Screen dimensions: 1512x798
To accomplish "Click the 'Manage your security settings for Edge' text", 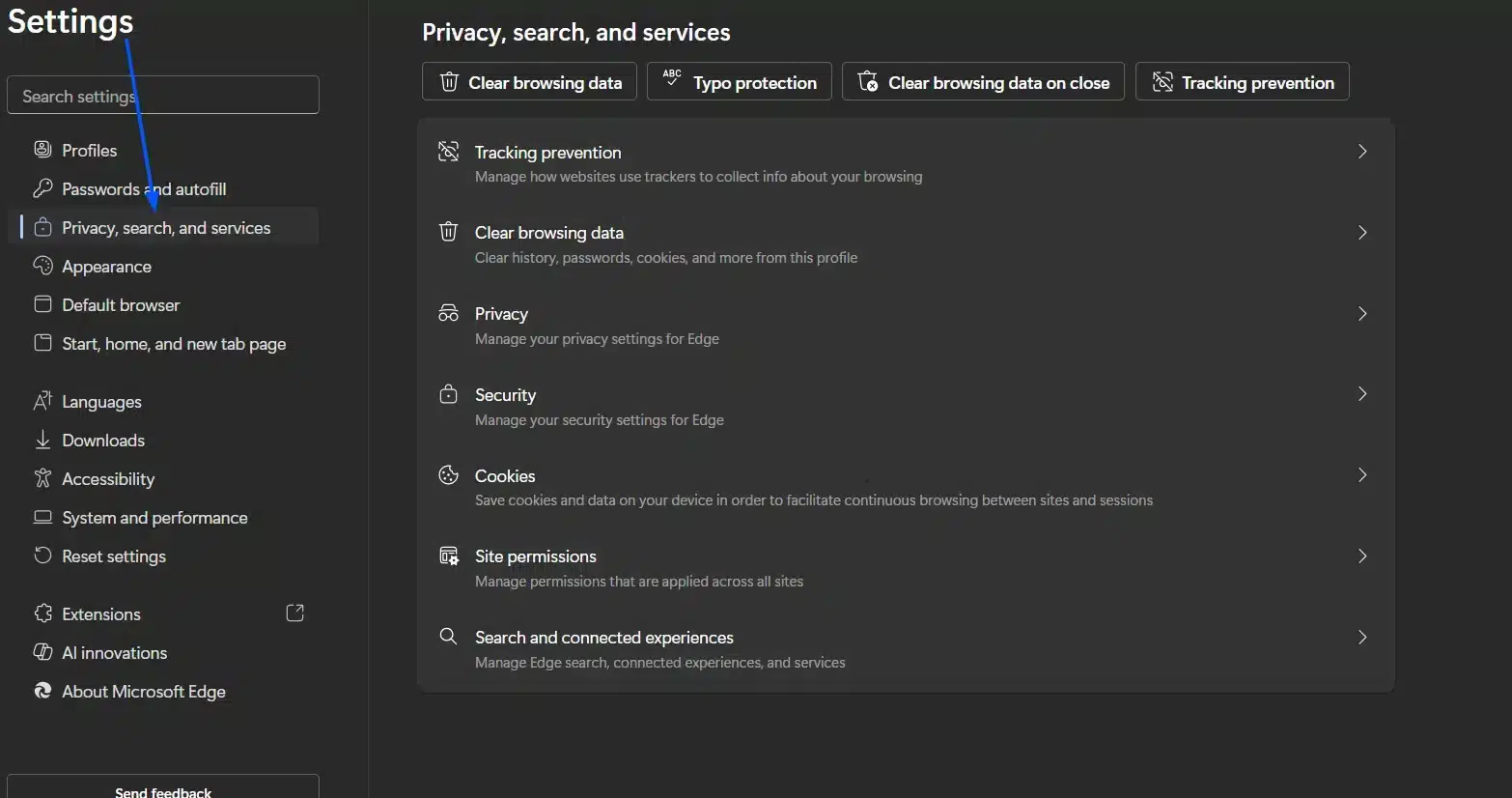I will tap(600, 420).
